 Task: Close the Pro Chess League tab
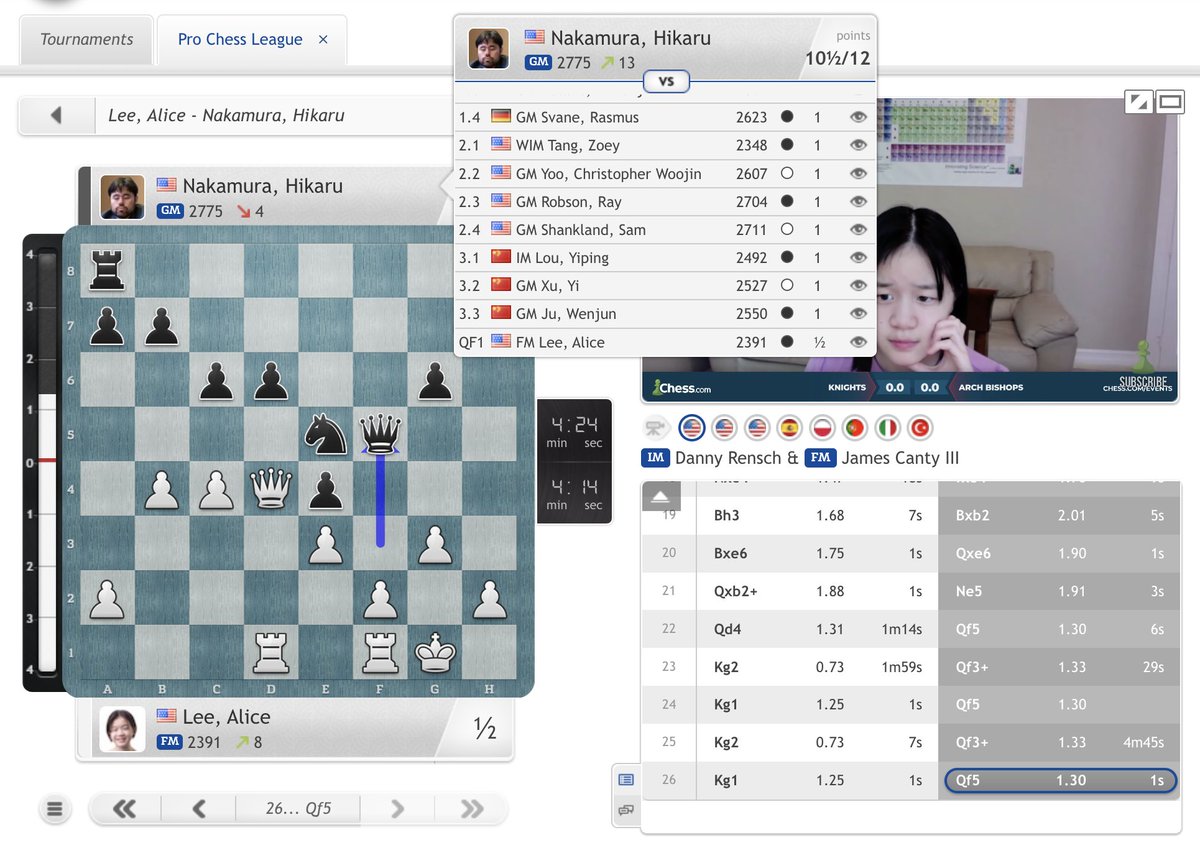[x=323, y=40]
